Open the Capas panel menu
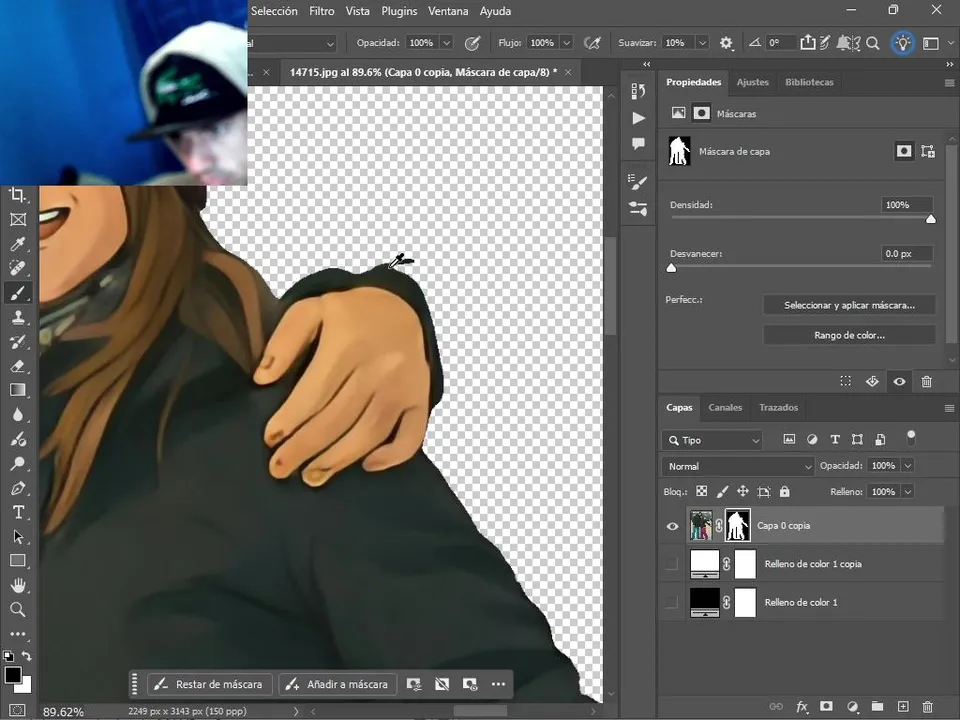The width and height of the screenshot is (960, 720). pyautogui.click(x=949, y=408)
